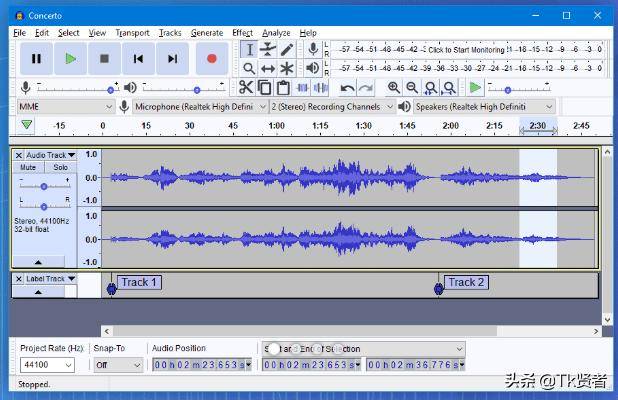This screenshot has width=618, height=400.
Task: Open the Snap-To dropdown
Action: 116,365
